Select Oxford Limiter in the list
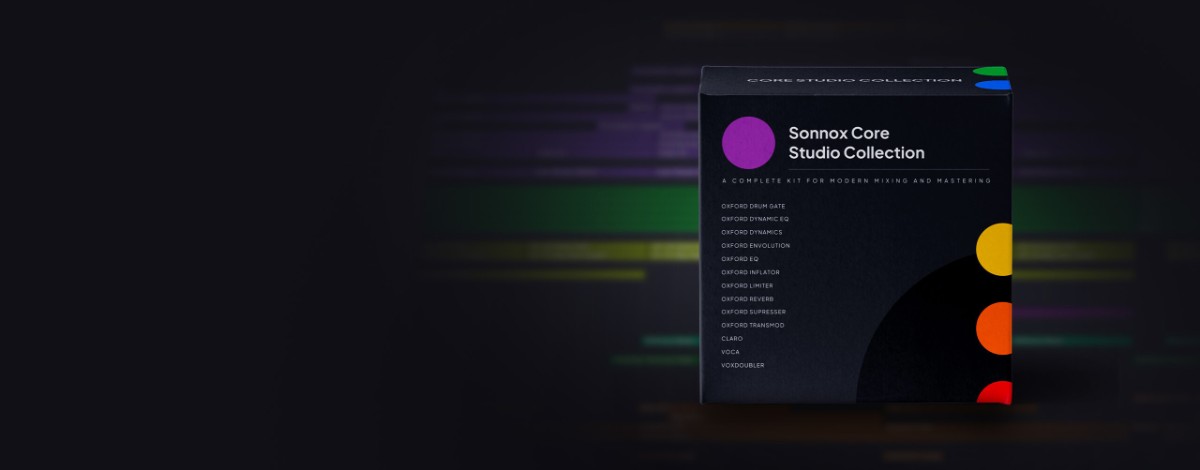1200x470 pixels. coord(747,286)
